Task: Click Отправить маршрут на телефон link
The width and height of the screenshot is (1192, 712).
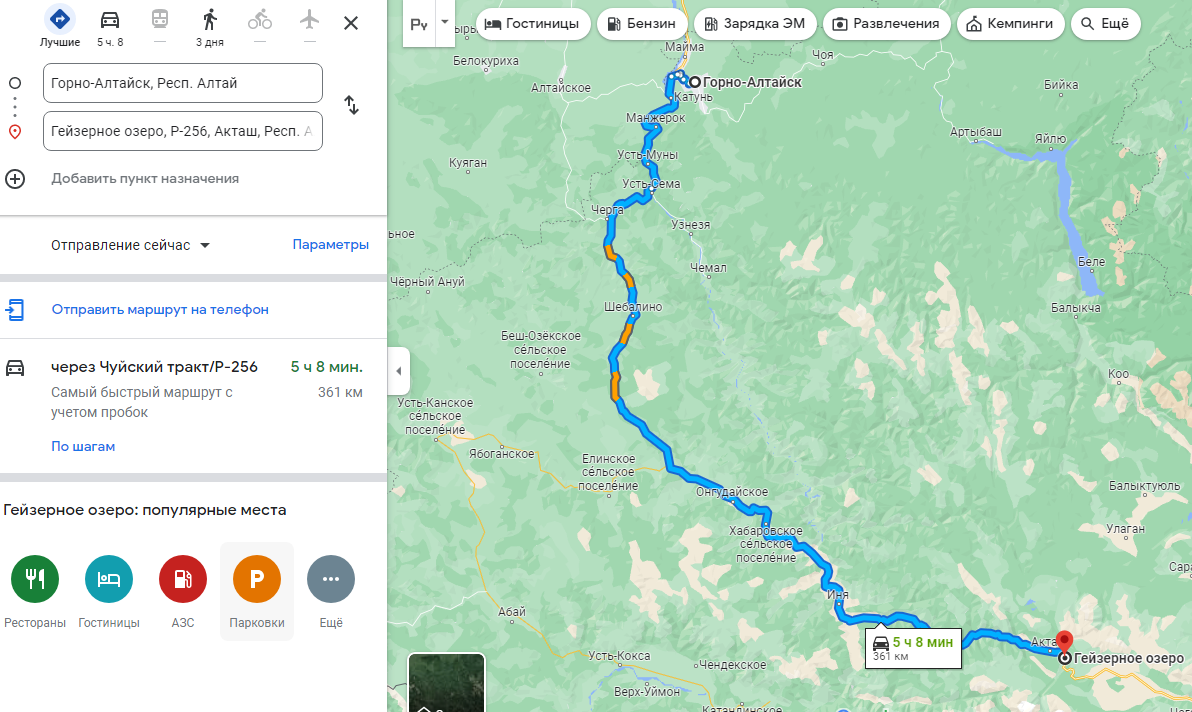Action: pyautogui.click(x=160, y=309)
